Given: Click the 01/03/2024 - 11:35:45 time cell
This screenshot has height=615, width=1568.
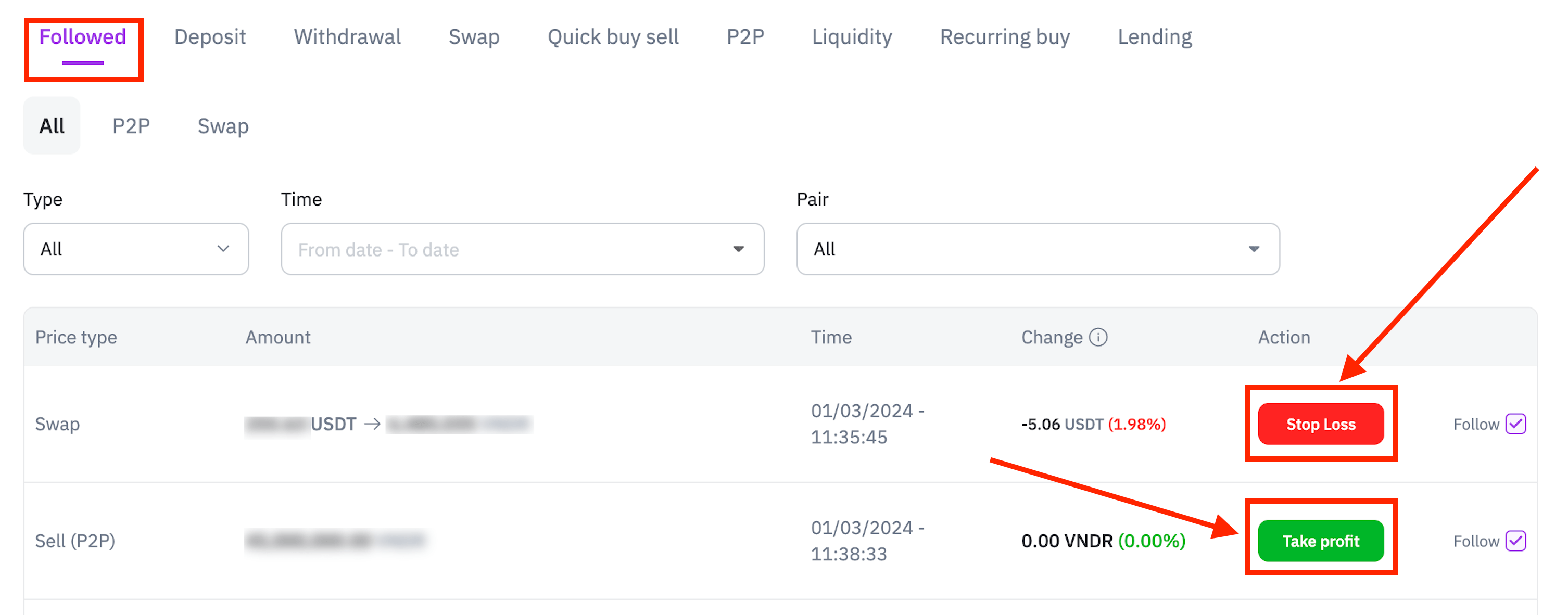Looking at the screenshot, I should tap(867, 424).
